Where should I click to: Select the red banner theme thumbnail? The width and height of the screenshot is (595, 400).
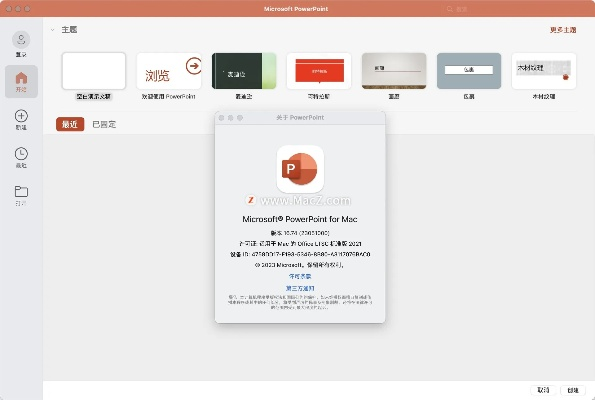point(319,71)
